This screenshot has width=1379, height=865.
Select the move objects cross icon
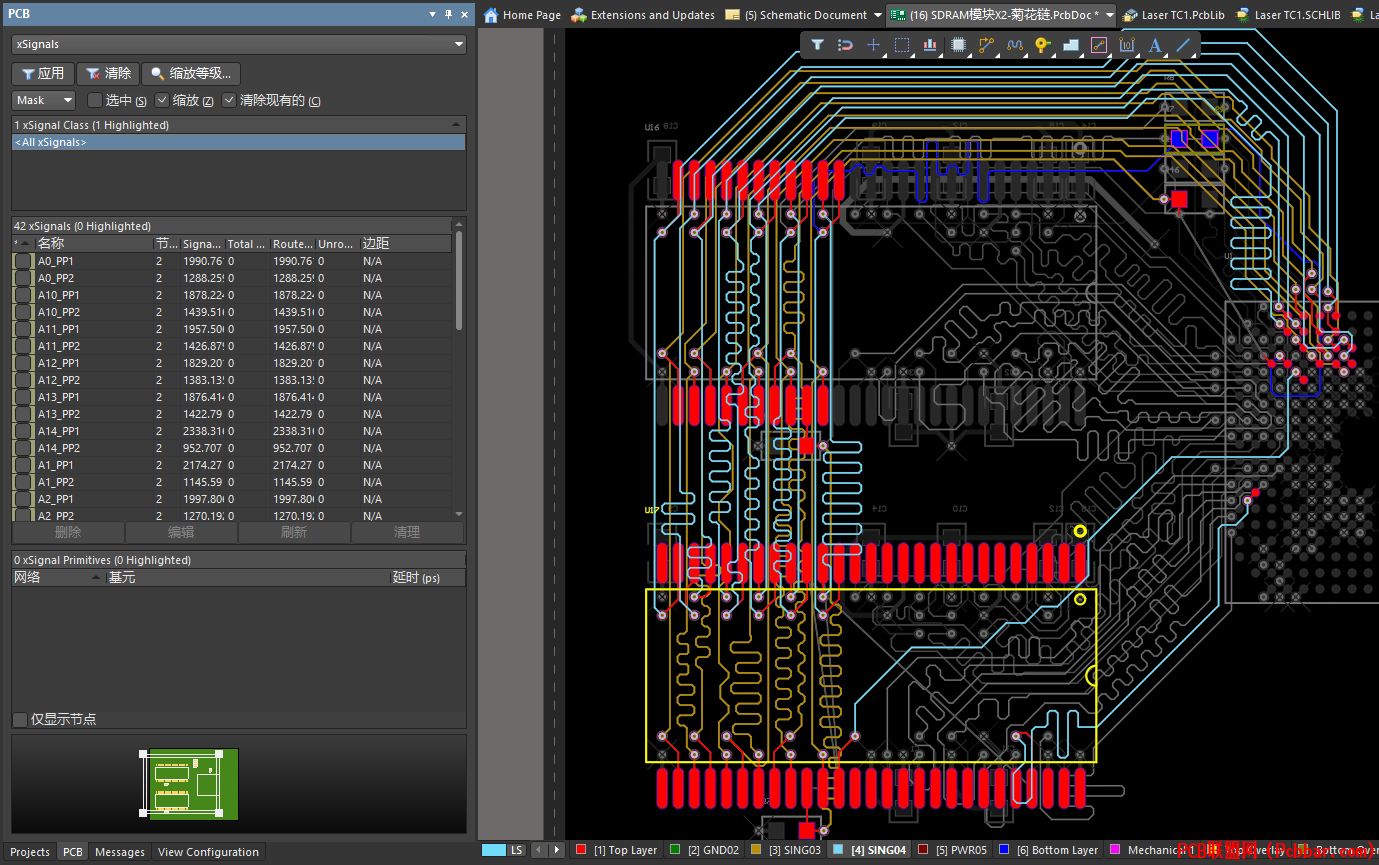click(873, 45)
